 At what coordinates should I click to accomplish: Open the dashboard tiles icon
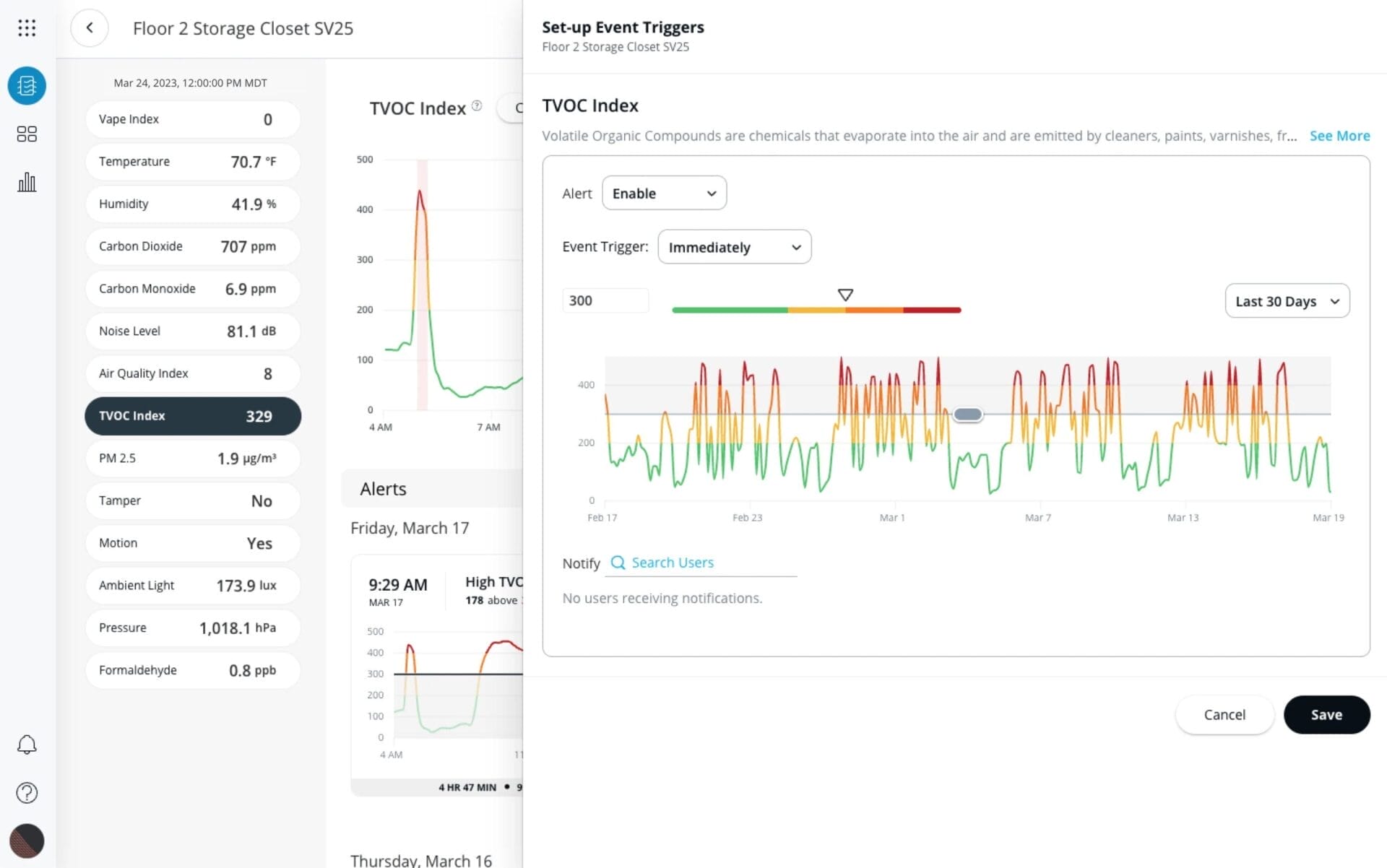(27, 134)
